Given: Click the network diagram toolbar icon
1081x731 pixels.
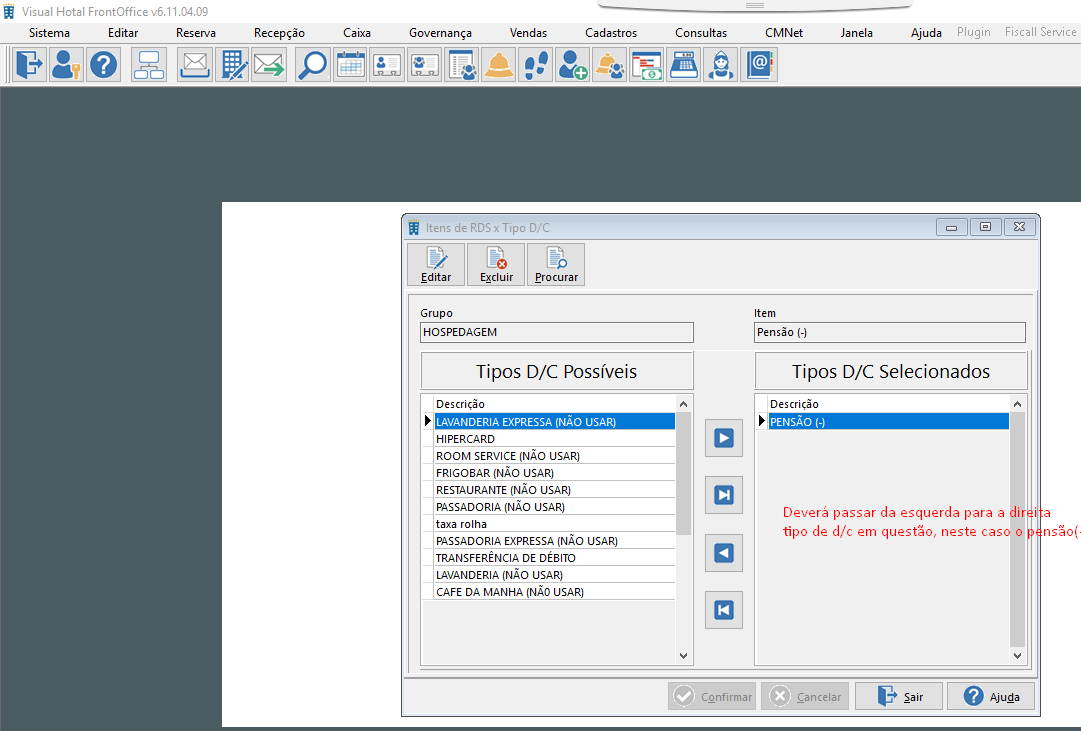Looking at the screenshot, I should [149, 65].
